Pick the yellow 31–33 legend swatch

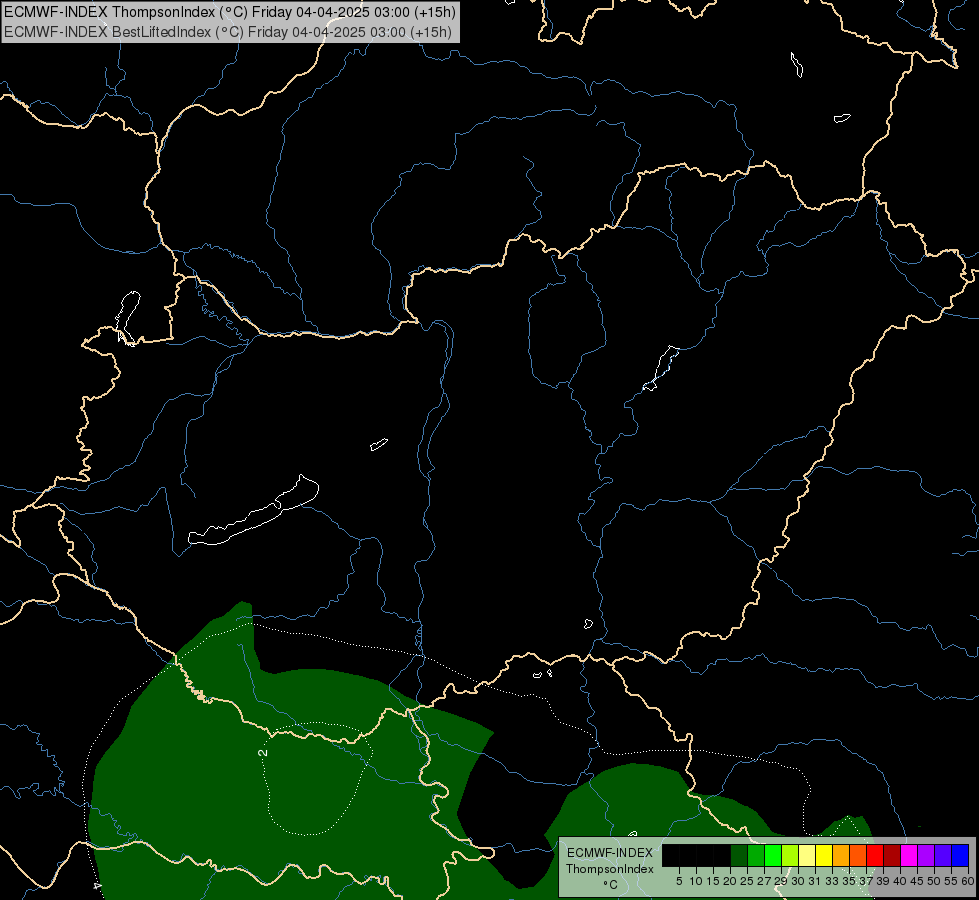(824, 855)
